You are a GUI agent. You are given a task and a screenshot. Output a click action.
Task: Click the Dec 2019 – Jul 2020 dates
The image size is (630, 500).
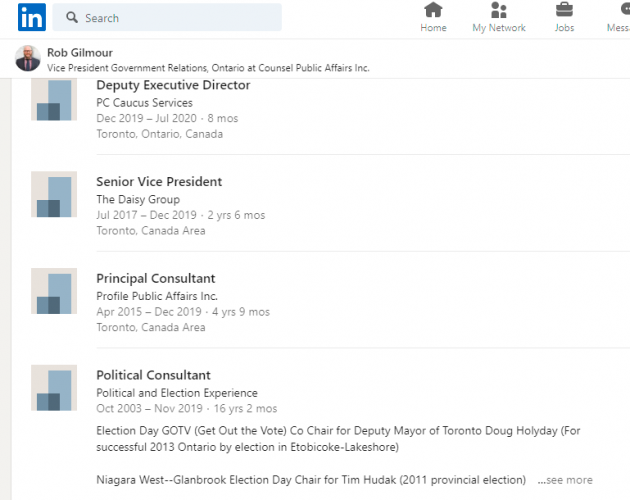click(x=146, y=118)
